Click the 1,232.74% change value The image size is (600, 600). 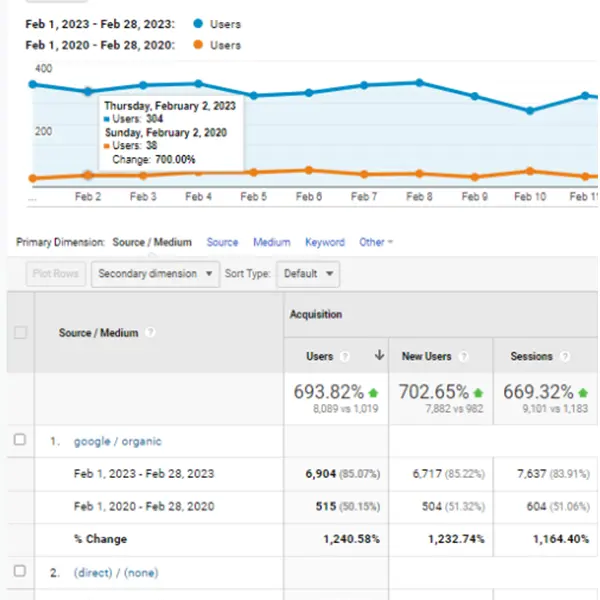click(x=456, y=539)
